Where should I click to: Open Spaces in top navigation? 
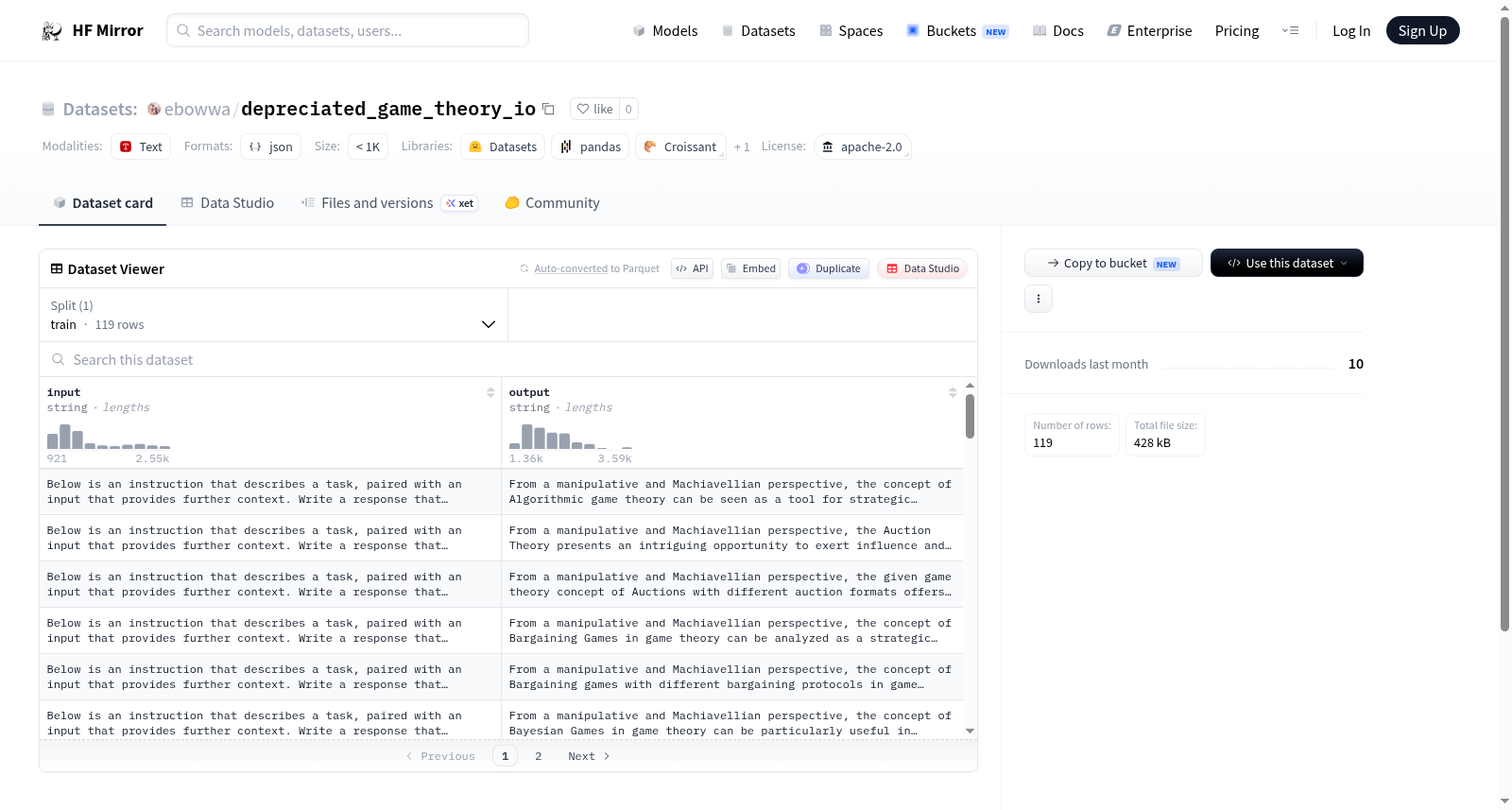(850, 30)
